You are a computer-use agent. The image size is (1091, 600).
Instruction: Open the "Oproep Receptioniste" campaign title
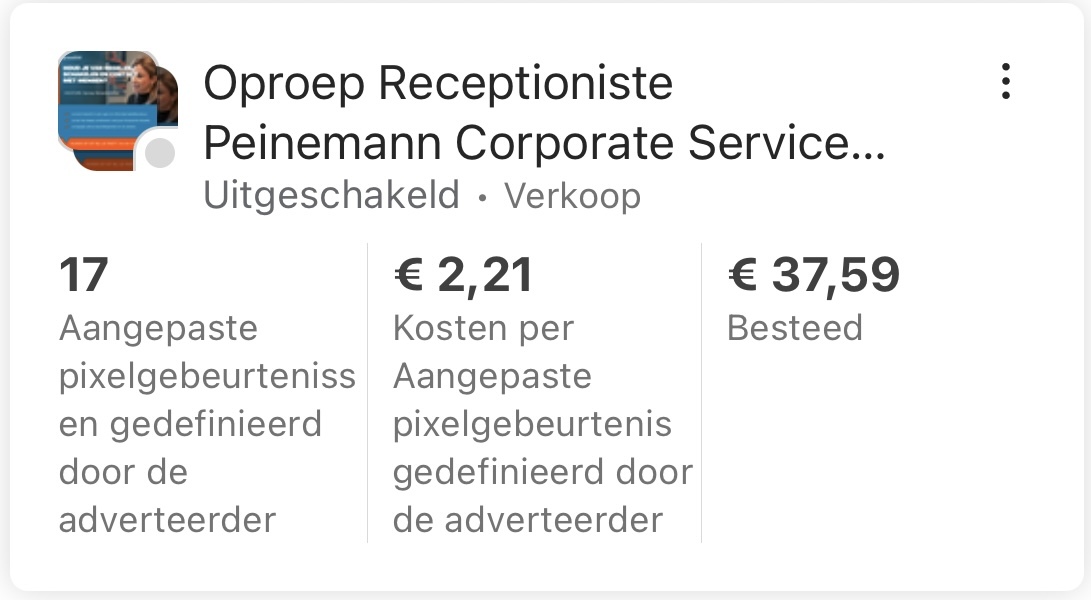(x=438, y=84)
